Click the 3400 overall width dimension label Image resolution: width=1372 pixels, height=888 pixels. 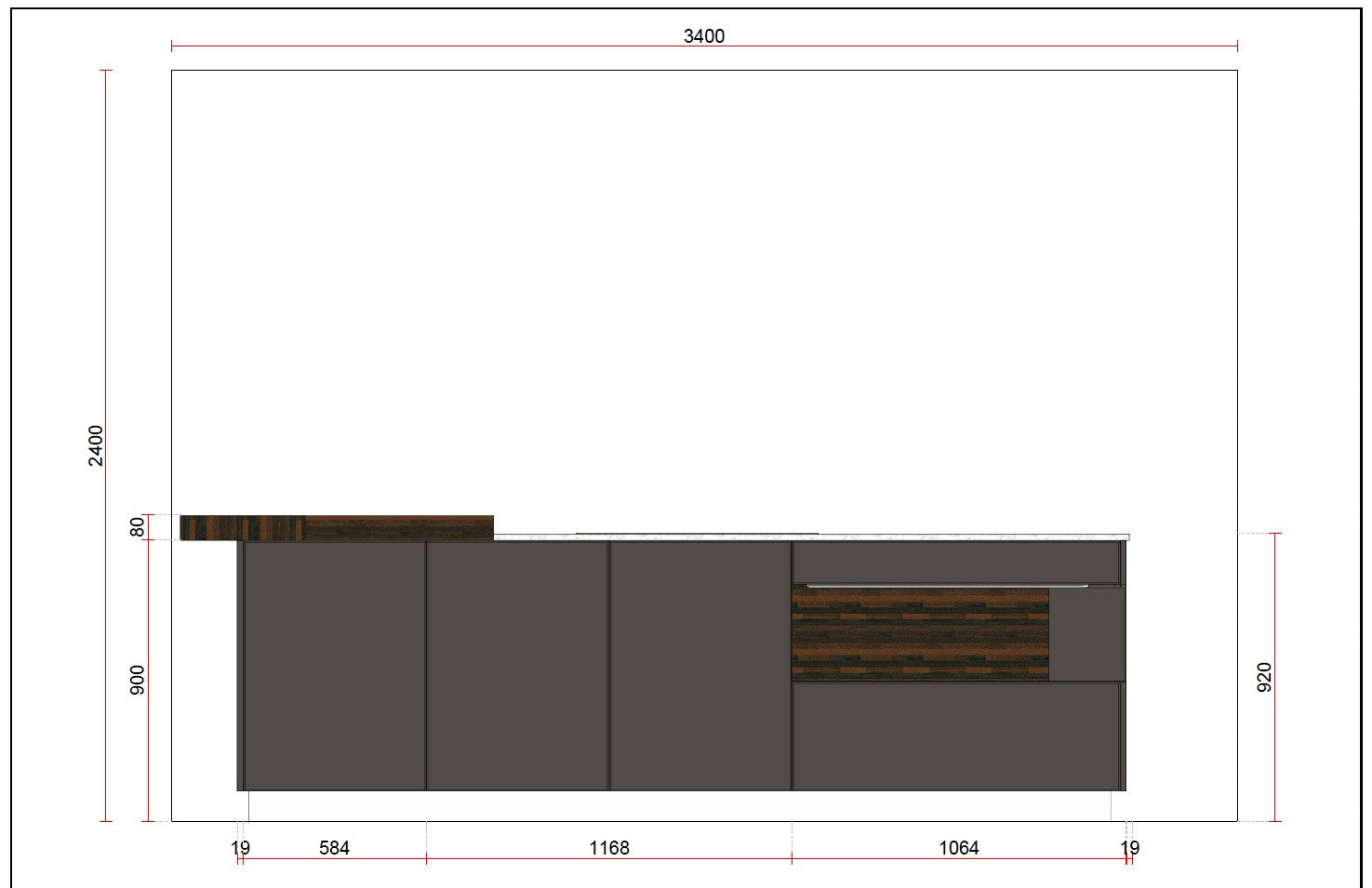[x=703, y=36]
